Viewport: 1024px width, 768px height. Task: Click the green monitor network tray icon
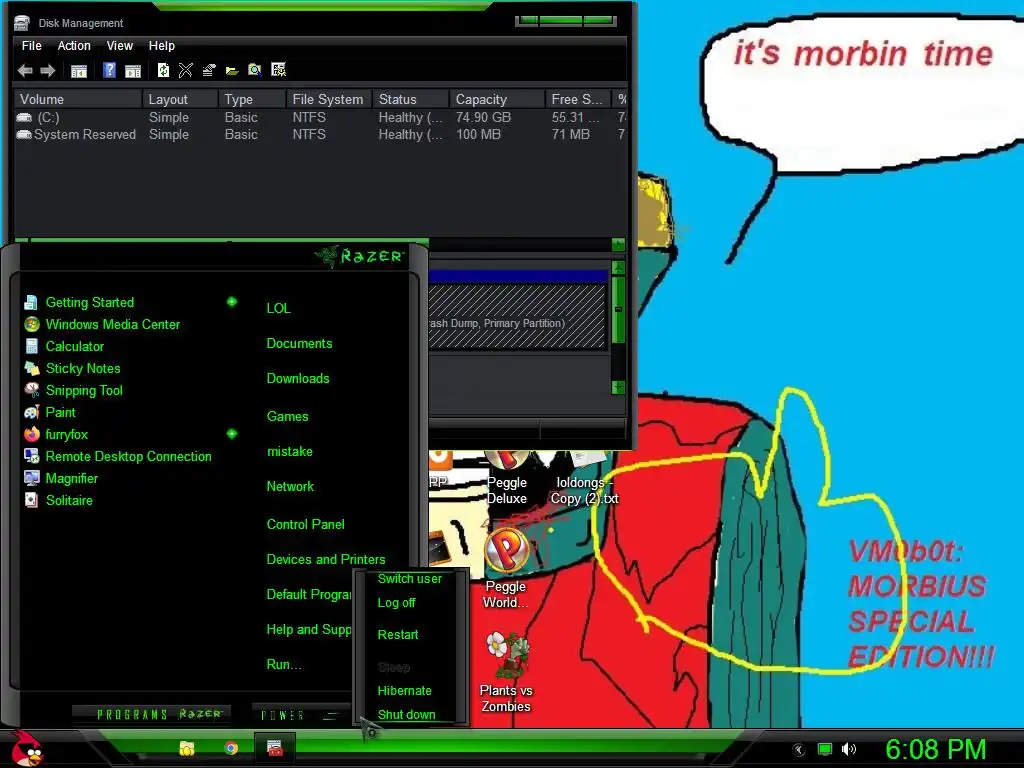[825, 749]
